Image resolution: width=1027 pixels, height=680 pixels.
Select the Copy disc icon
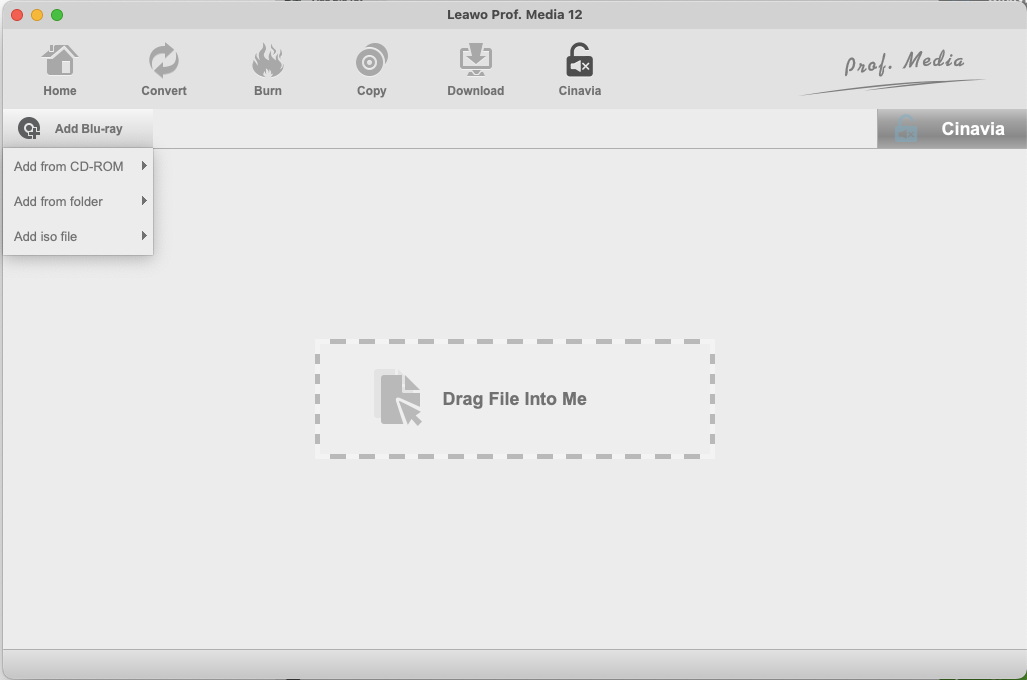(371, 60)
